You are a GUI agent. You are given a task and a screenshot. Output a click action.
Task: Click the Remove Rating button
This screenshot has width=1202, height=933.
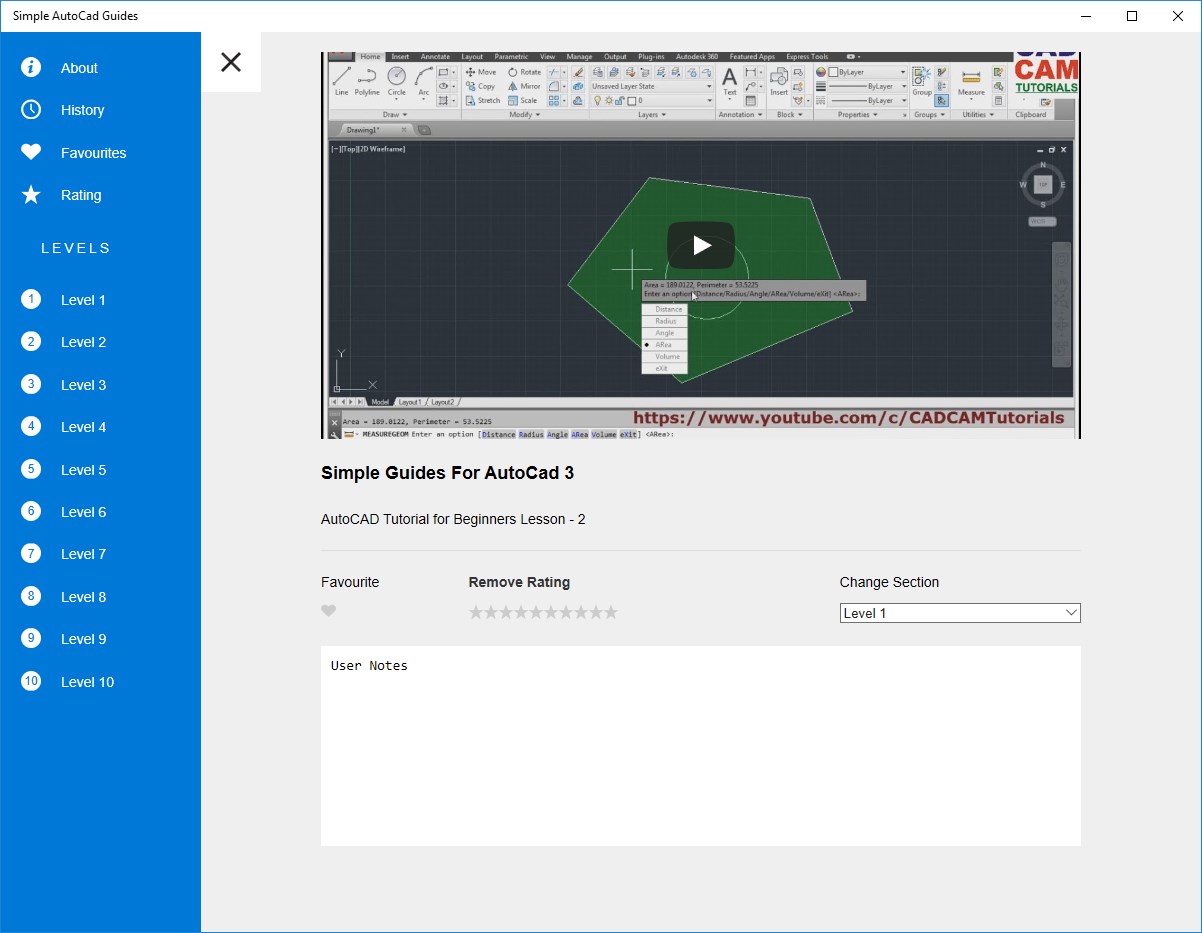point(519,582)
